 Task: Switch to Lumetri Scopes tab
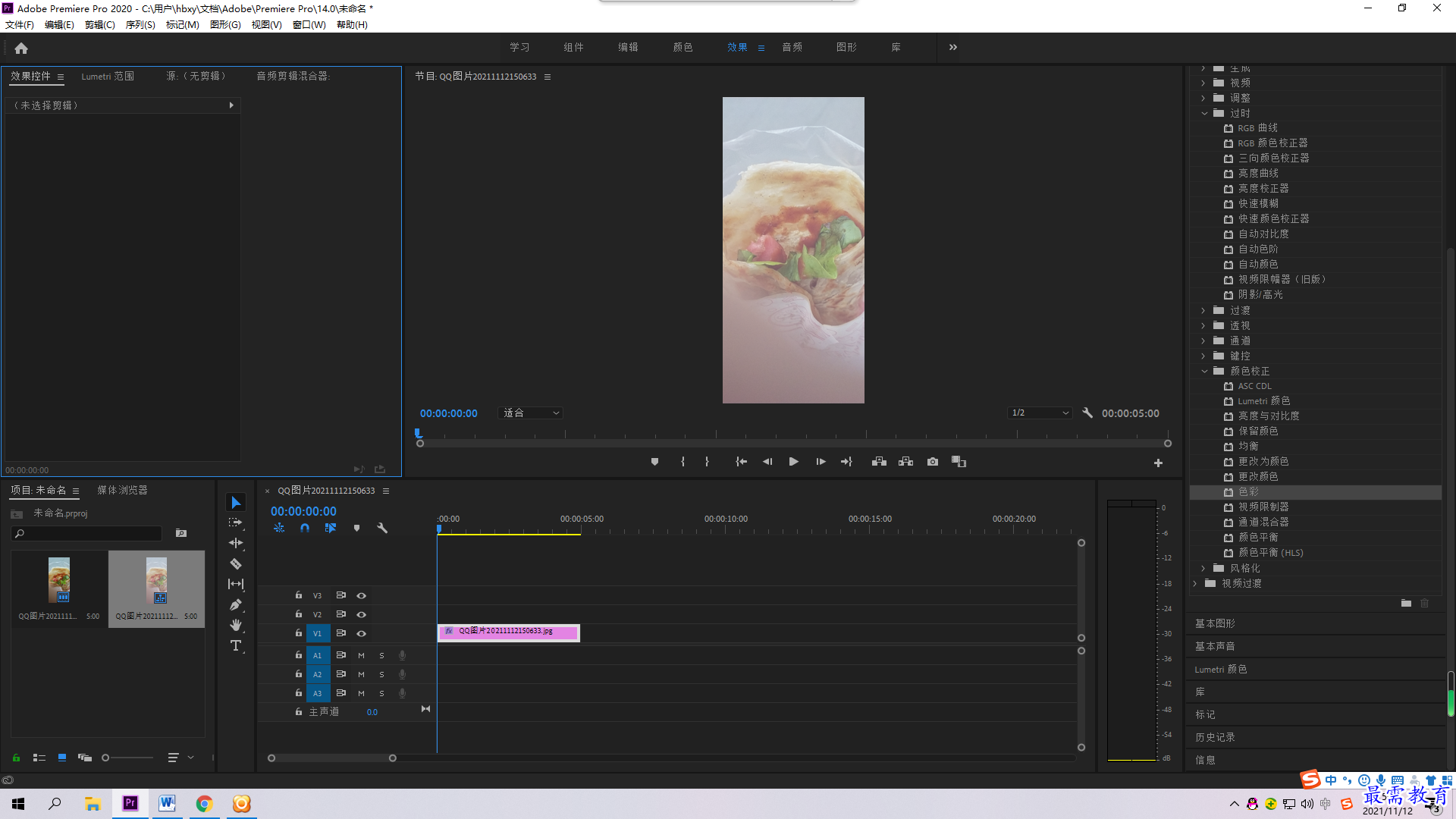[108, 76]
